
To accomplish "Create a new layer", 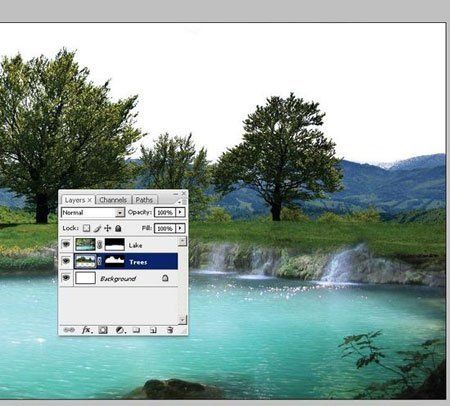I will pyautogui.click(x=153, y=330).
